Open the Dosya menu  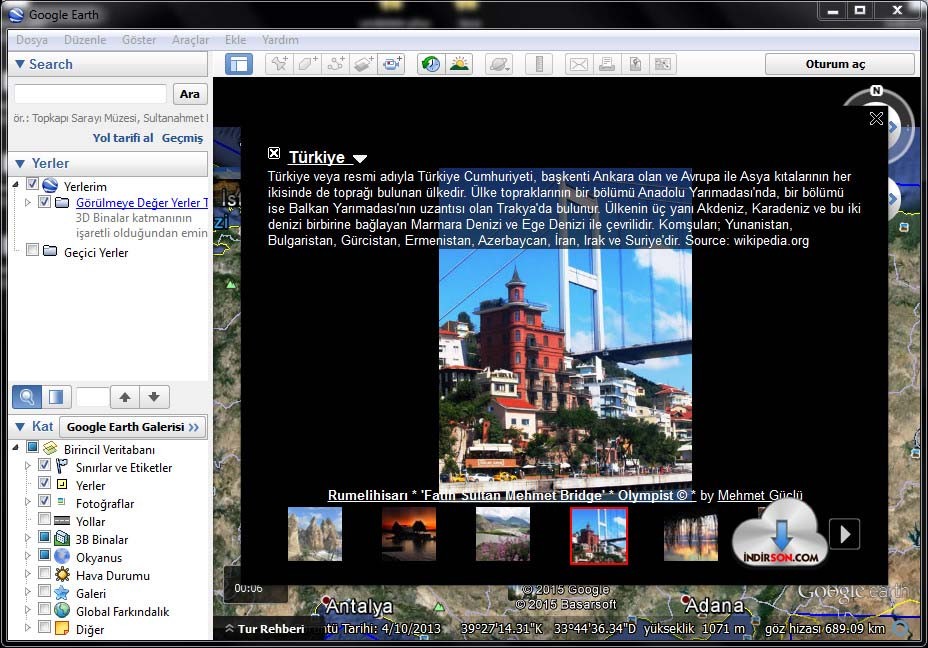[32, 40]
